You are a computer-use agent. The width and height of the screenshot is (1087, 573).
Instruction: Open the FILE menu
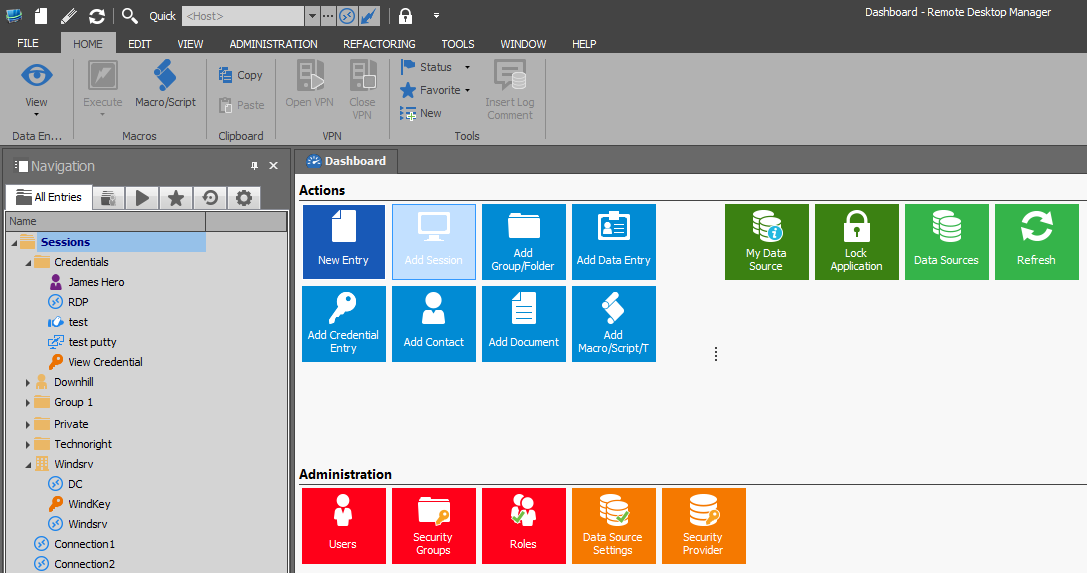click(x=28, y=44)
